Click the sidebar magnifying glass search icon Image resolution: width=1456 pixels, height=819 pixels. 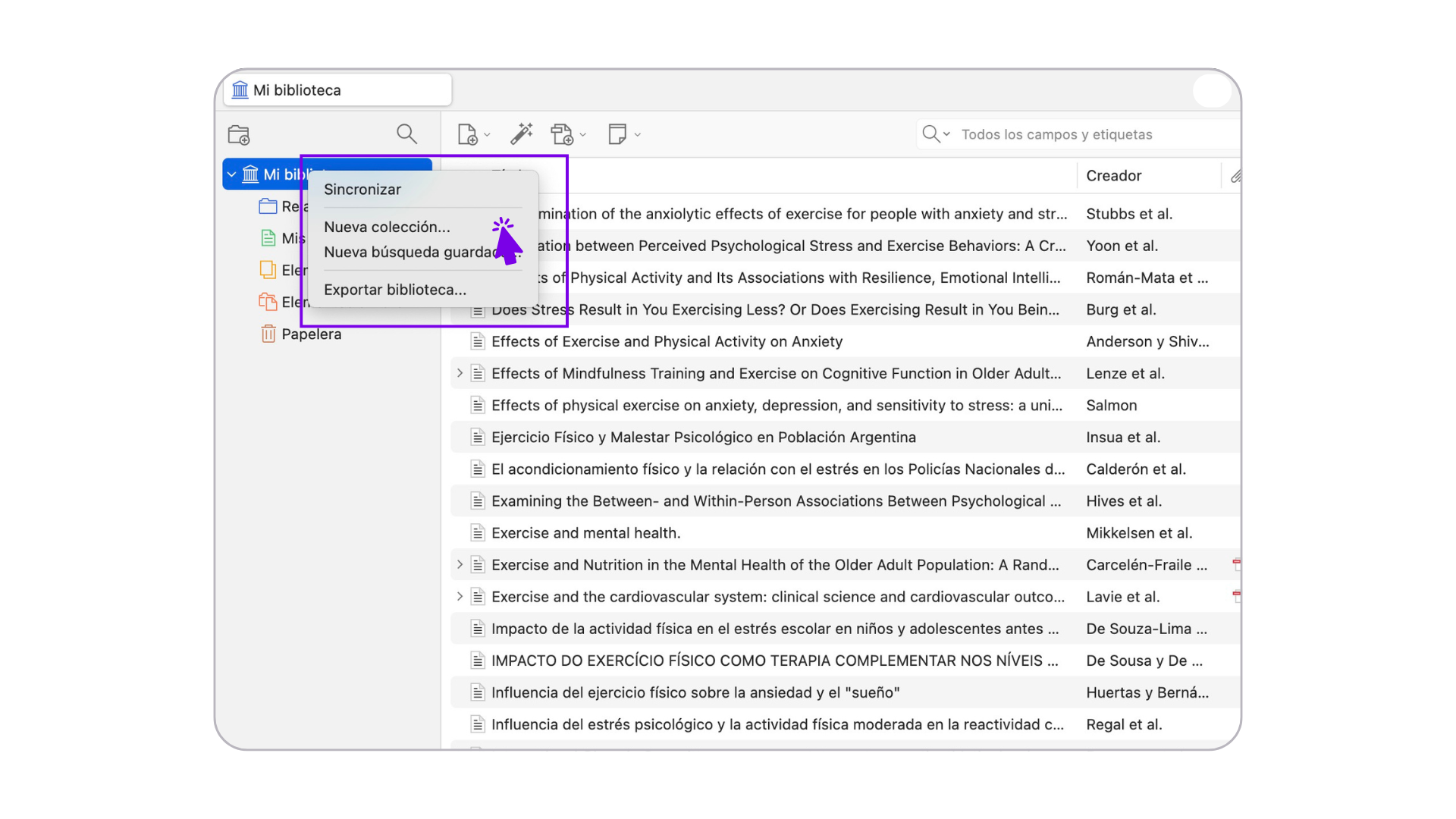coord(406,134)
